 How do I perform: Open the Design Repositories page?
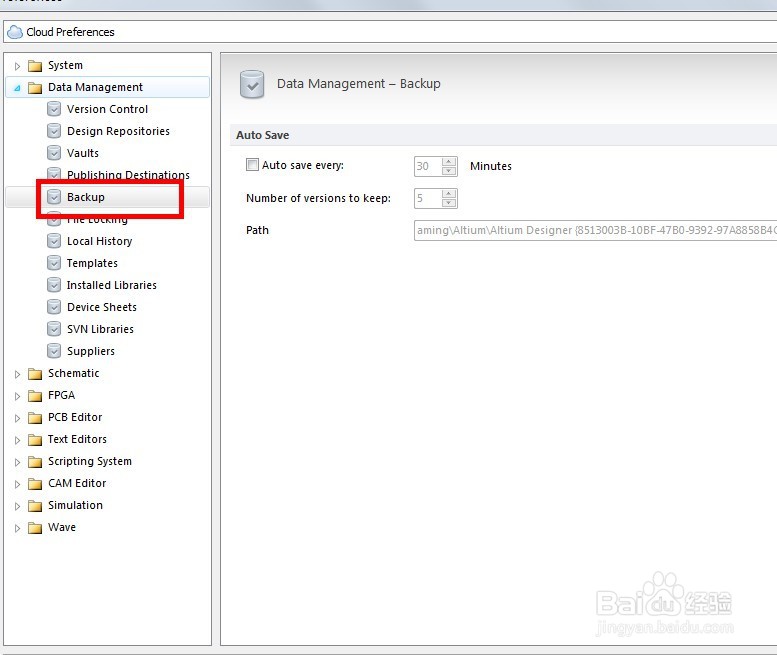tap(118, 131)
